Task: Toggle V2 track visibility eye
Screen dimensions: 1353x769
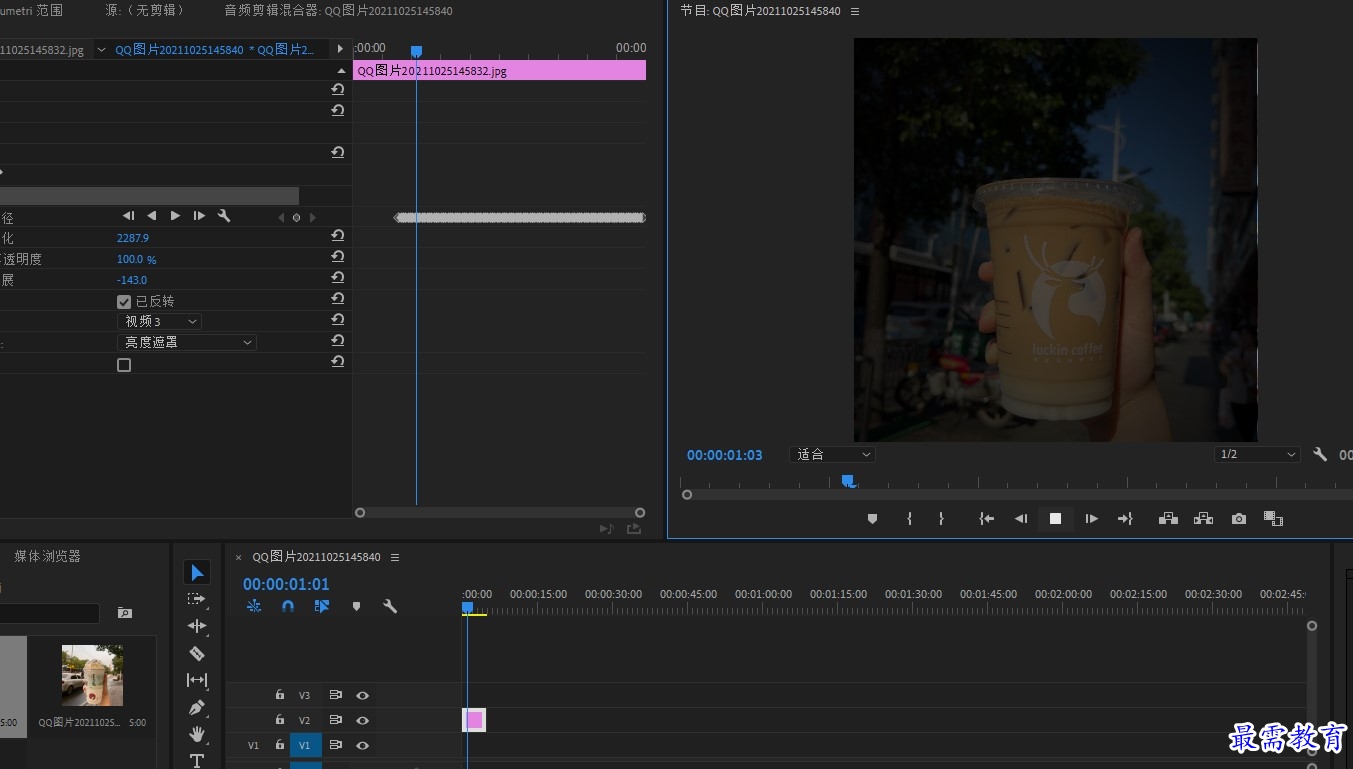Action: pyautogui.click(x=363, y=720)
